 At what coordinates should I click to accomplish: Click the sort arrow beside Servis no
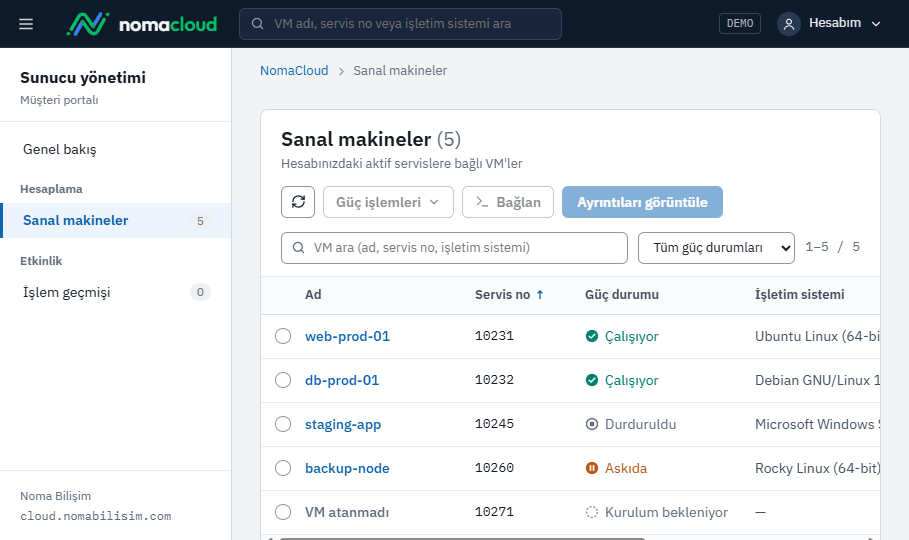click(540, 295)
